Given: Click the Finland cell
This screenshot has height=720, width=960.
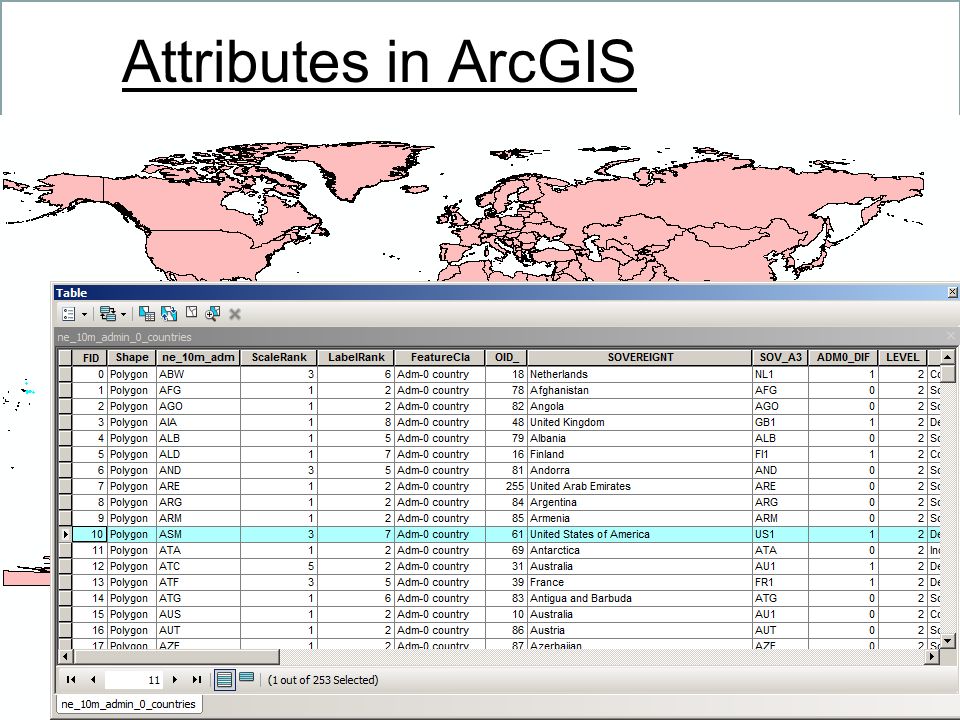Looking at the screenshot, I should (x=639, y=454).
